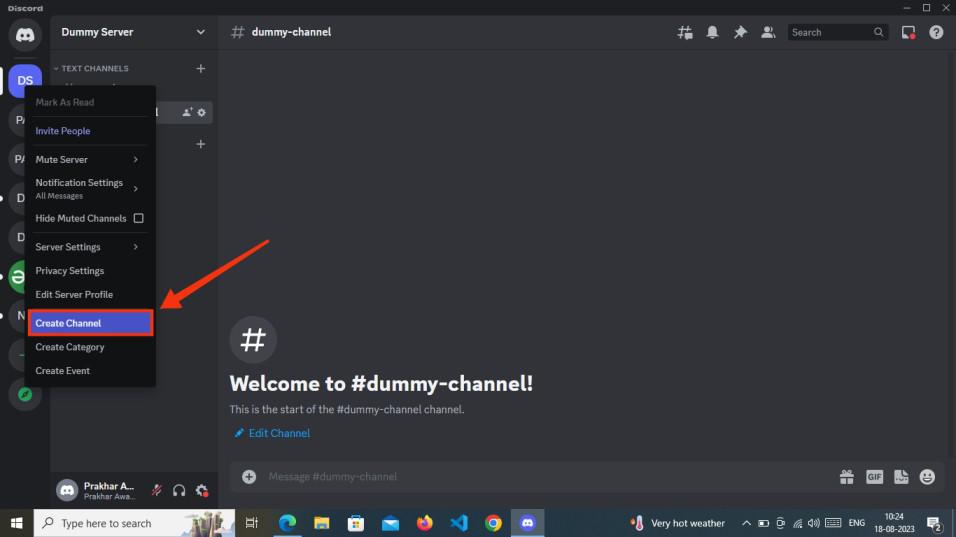
Task: Open taskbar volume icon
Action: (x=813, y=523)
